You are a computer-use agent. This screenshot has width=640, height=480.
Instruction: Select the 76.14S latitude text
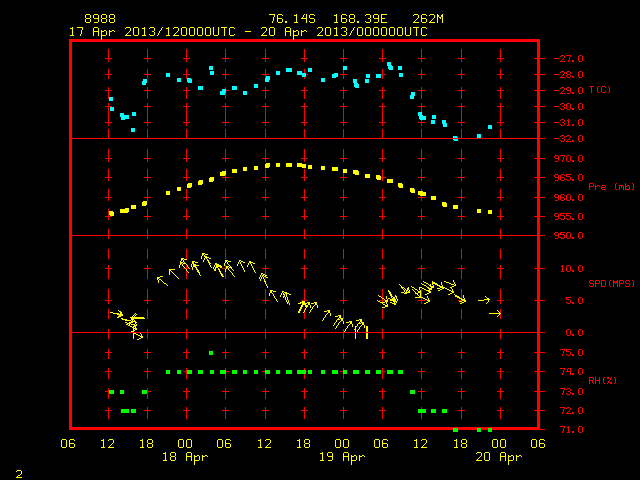[x=292, y=19]
